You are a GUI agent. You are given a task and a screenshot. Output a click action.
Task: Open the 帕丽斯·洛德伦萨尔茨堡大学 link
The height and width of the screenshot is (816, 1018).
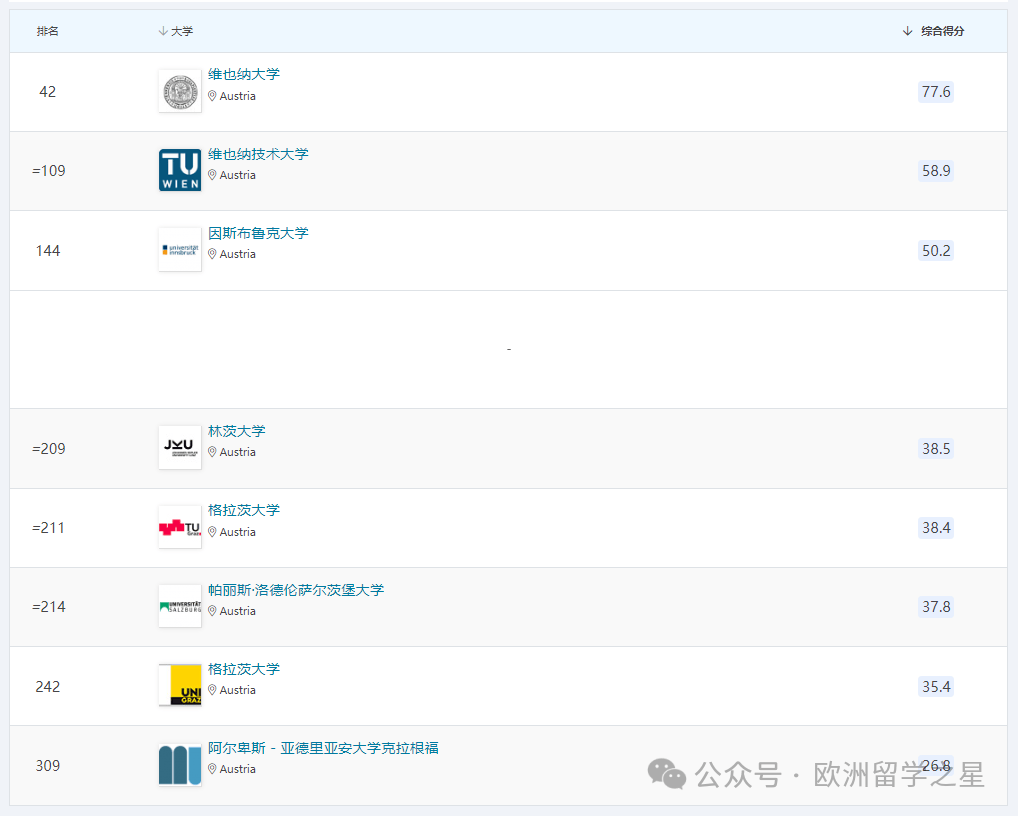tap(296, 590)
